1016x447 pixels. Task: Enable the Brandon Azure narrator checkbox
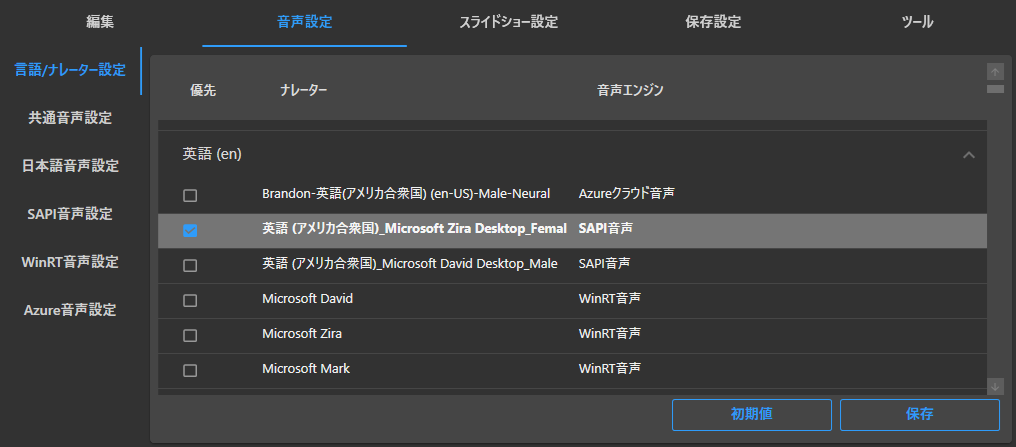(190, 195)
